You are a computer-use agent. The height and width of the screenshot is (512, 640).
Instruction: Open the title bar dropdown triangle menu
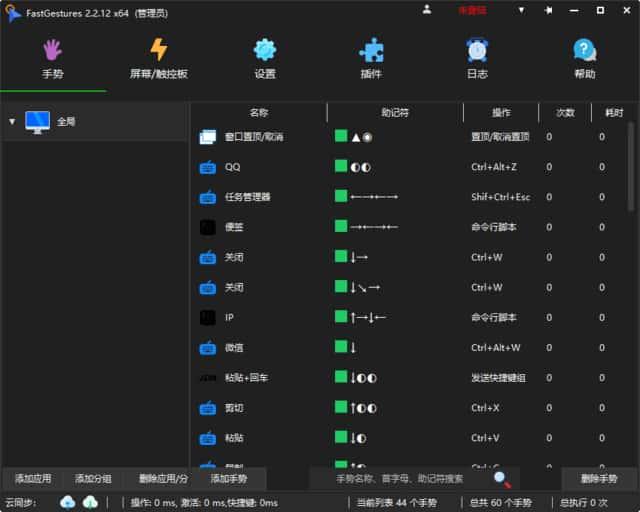pos(521,10)
